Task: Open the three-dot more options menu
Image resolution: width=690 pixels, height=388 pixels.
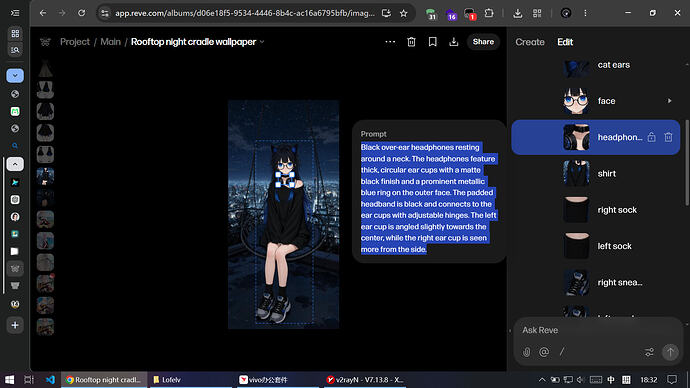Action: [390, 42]
